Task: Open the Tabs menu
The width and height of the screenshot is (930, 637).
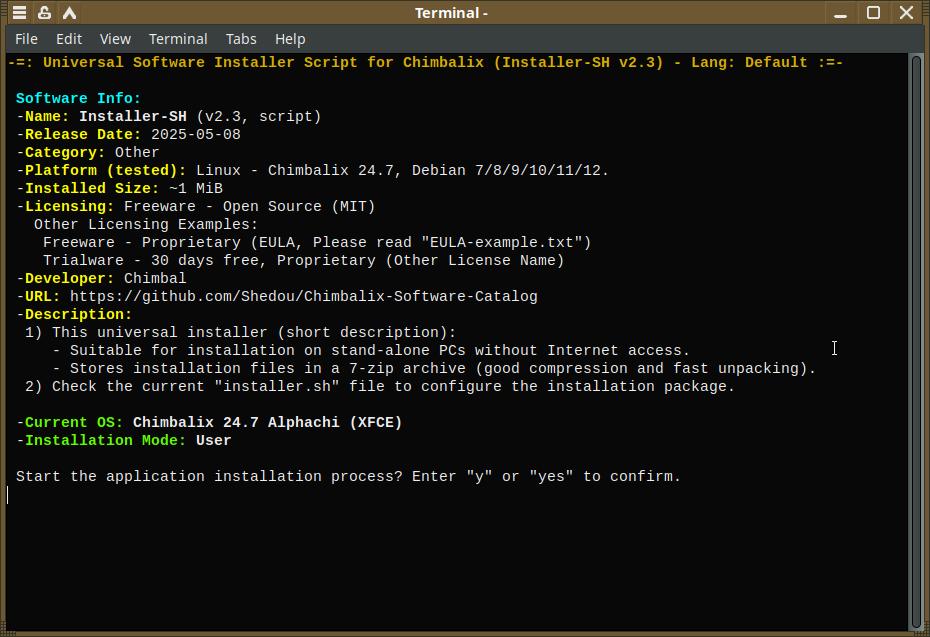Action: (x=241, y=39)
